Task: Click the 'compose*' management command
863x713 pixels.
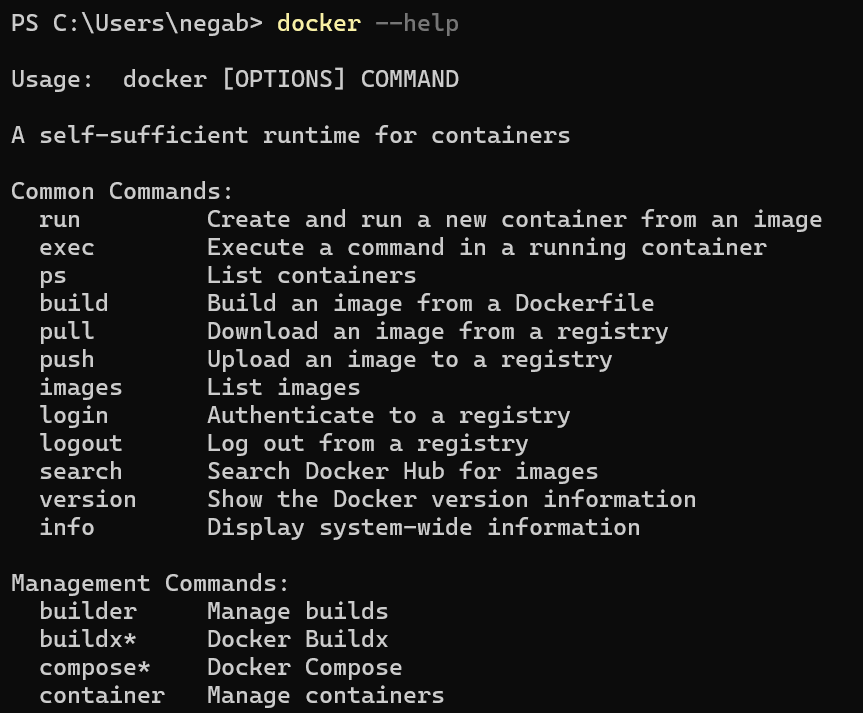Action: coord(95,668)
